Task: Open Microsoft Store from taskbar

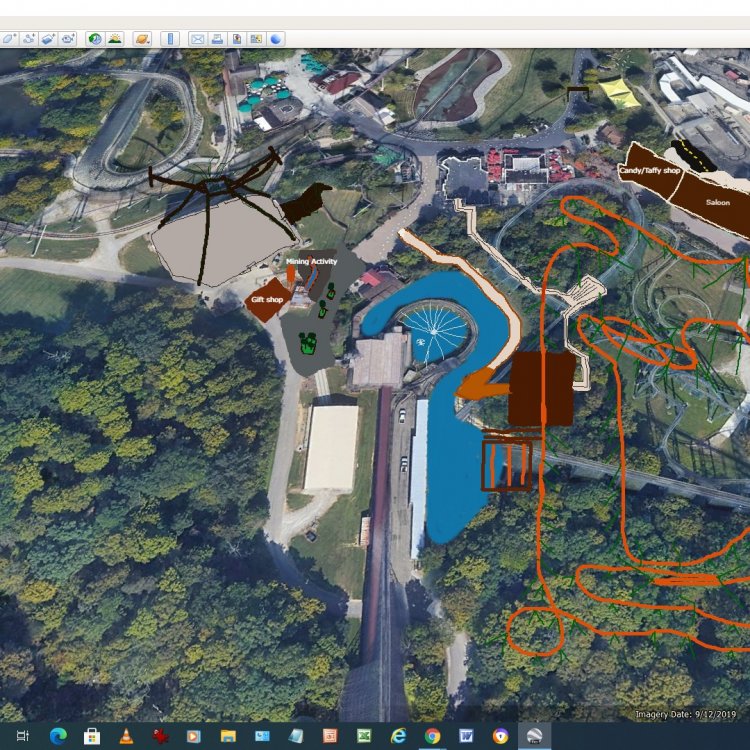Action: 92,736
